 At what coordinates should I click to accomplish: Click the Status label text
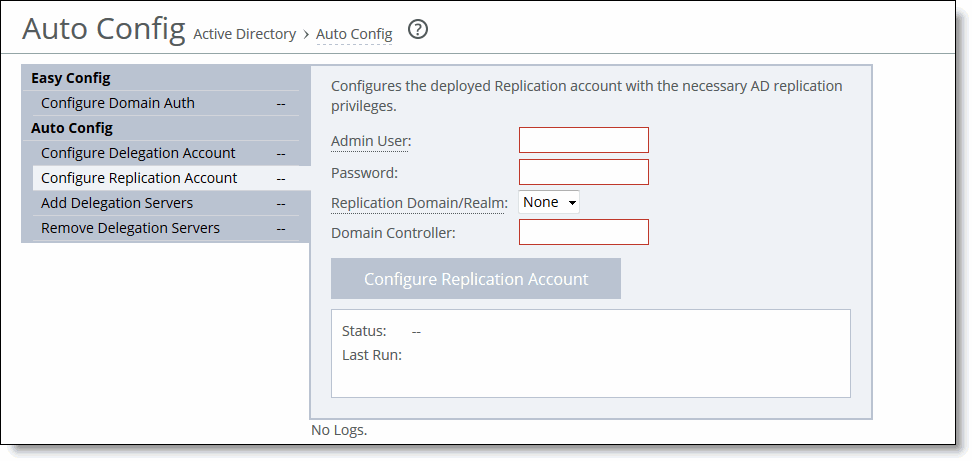click(364, 331)
